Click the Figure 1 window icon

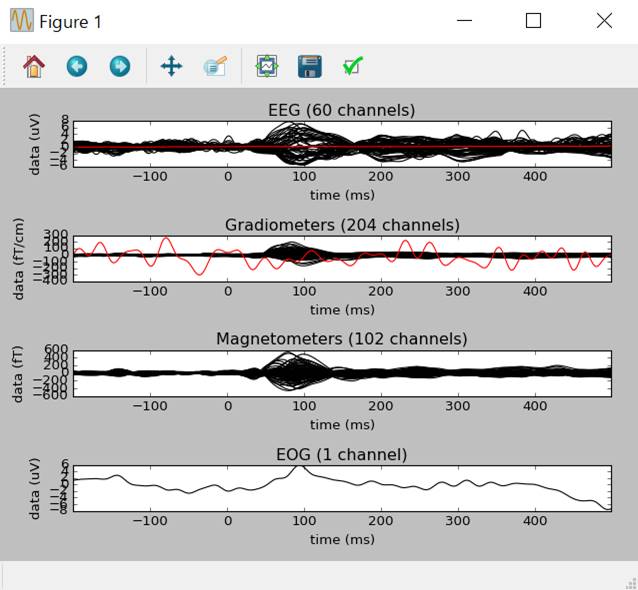point(21,21)
